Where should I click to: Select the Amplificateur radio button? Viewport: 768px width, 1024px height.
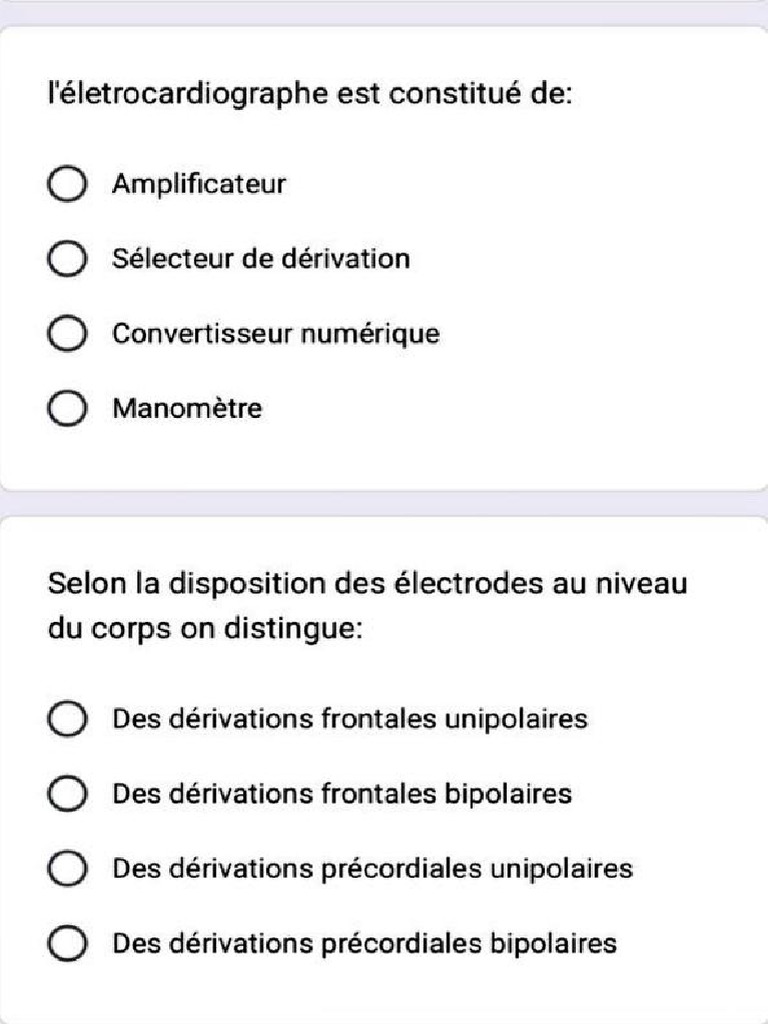pos(66,185)
